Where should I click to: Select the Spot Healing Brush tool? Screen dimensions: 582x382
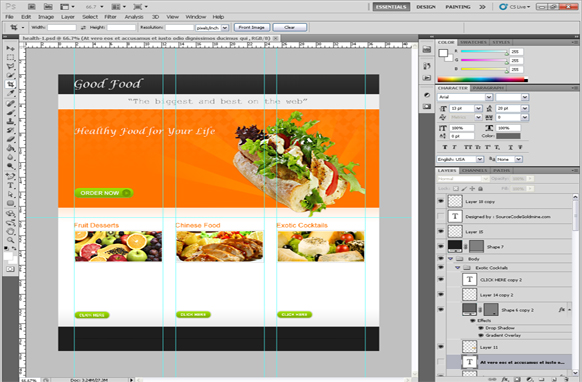click(10, 104)
